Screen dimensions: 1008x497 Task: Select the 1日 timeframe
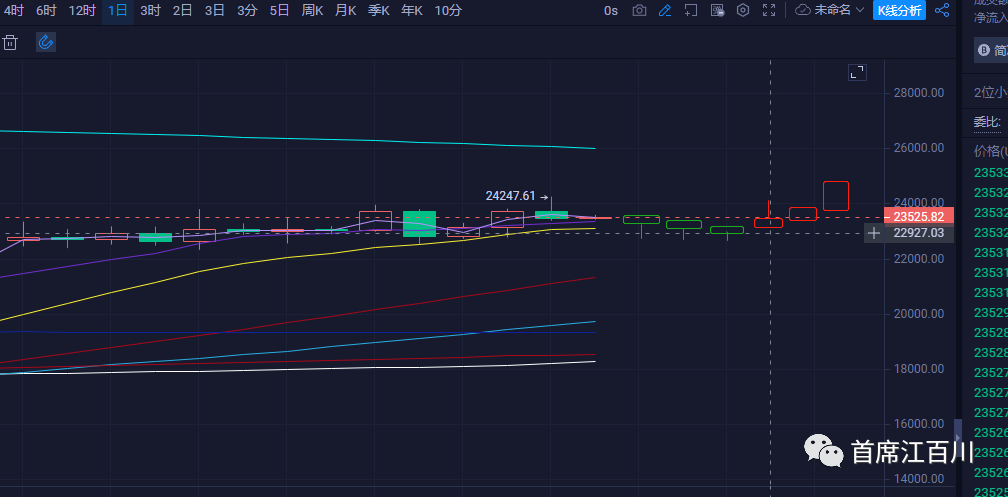coord(118,10)
